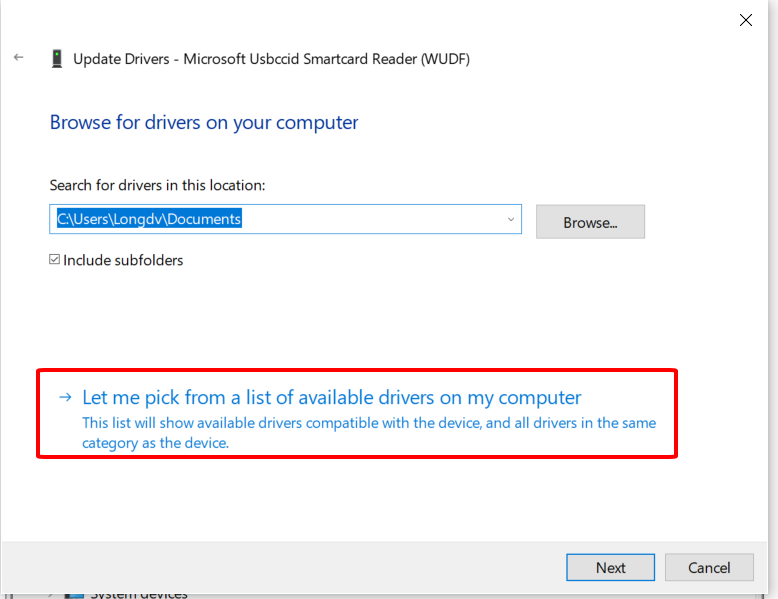
Task: Choose "Let me pick from a list of available drivers"
Action: coord(331,398)
